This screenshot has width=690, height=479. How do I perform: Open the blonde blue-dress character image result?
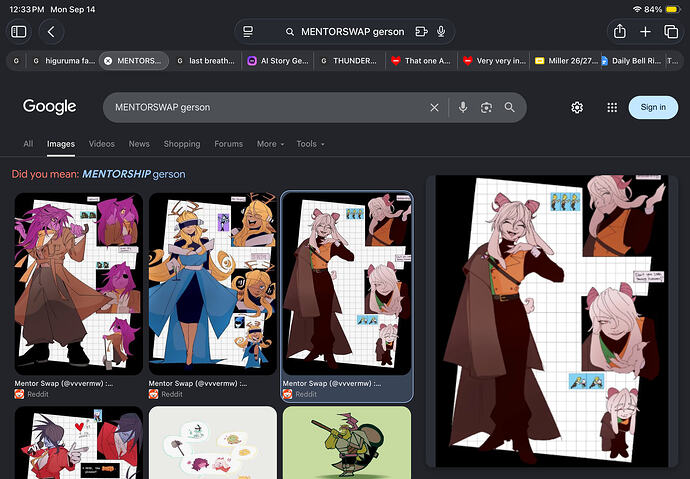pyautogui.click(x=213, y=284)
